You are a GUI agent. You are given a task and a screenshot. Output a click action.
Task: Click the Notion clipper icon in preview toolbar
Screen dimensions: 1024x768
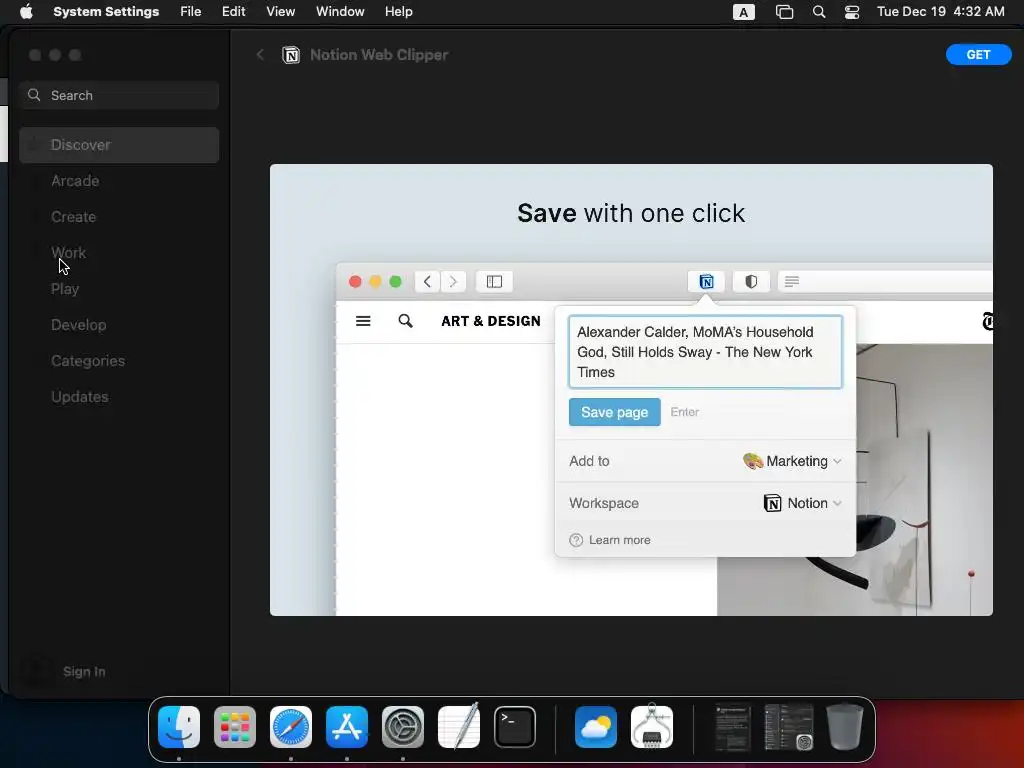(x=706, y=281)
